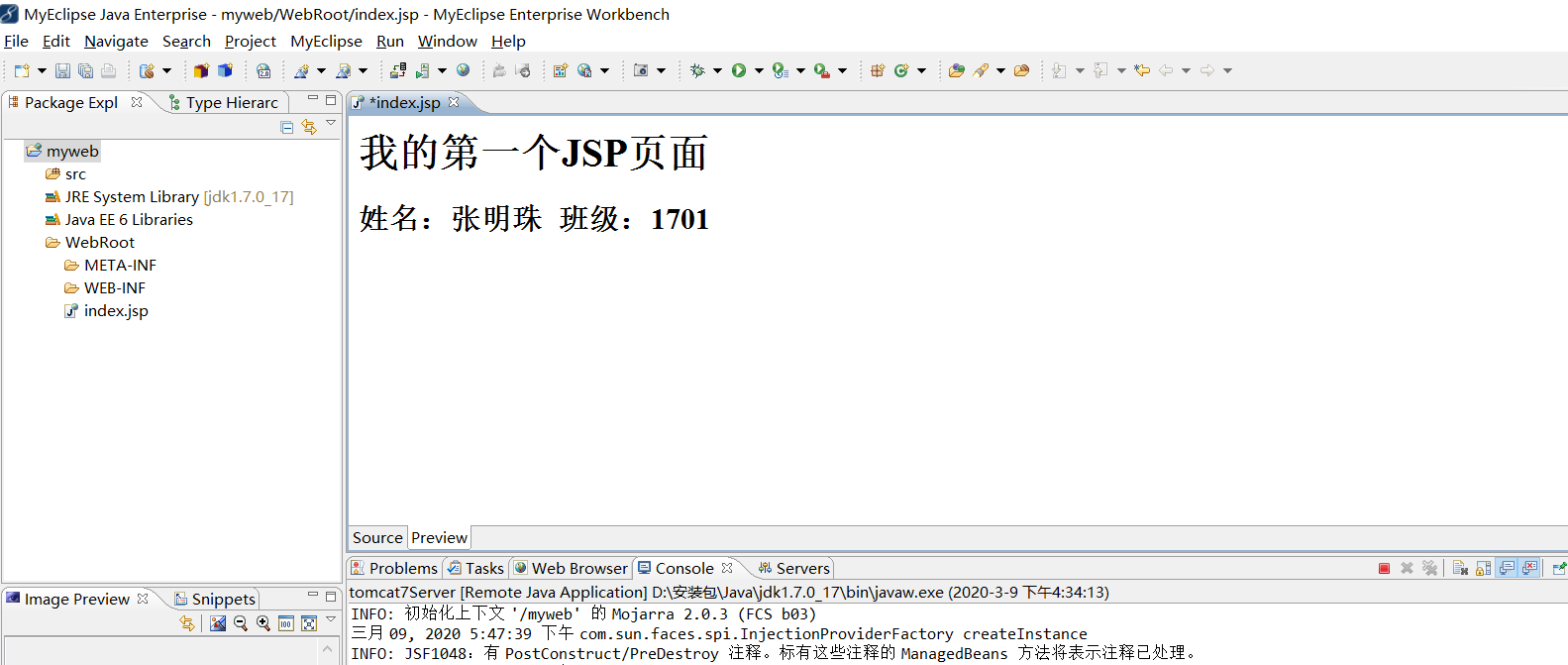Click the Print icon in toolbar

[x=108, y=70]
